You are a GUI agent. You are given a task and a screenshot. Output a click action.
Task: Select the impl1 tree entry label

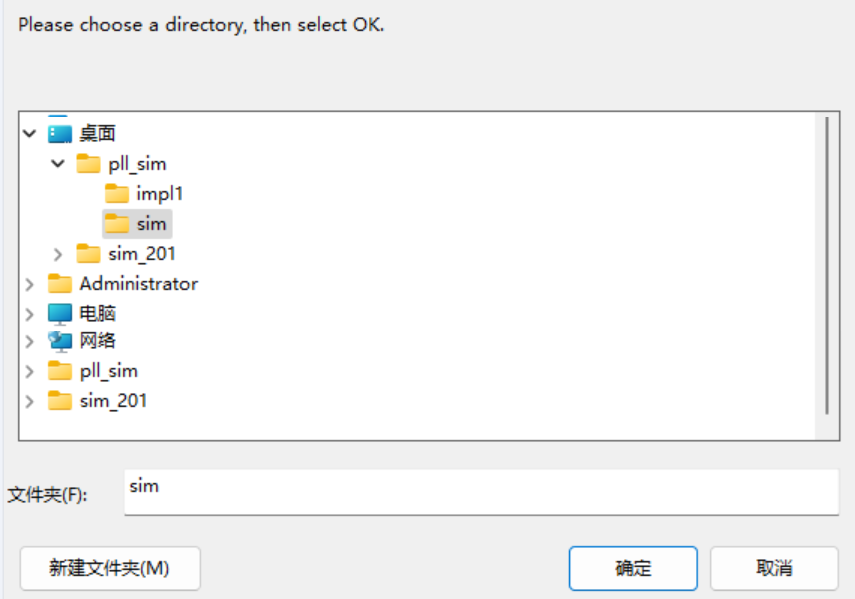(159, 194)
